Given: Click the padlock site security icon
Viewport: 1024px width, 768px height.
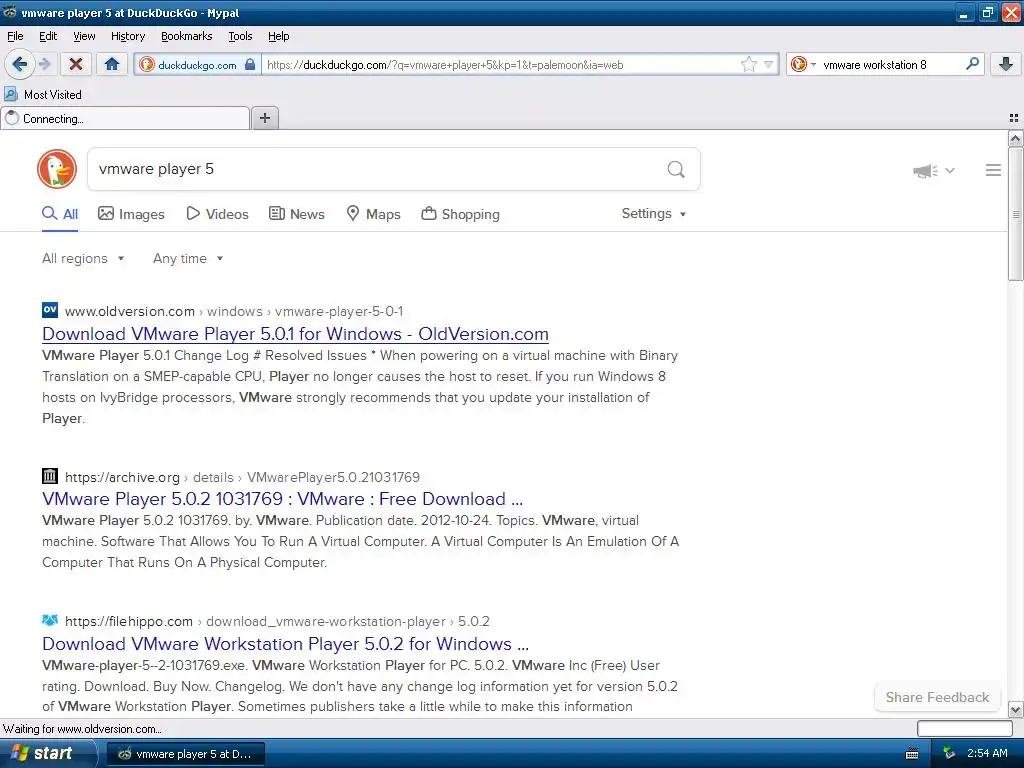Looking at the screenshot, I should pyautogui.click(x=250, y=64).
